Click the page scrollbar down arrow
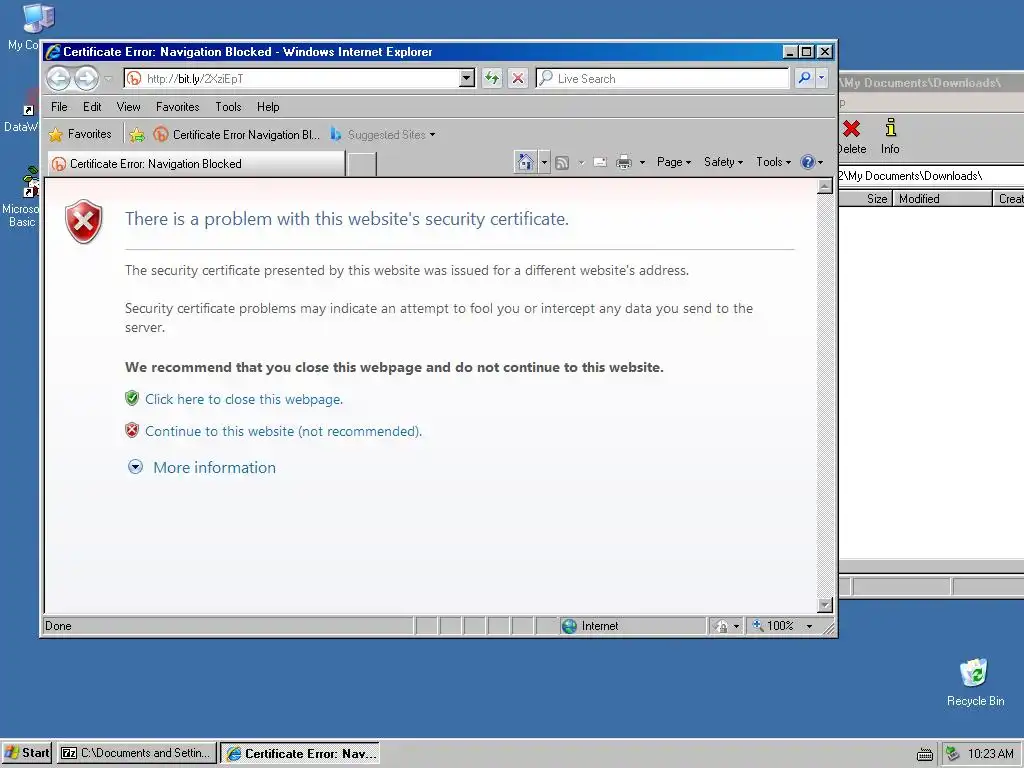 click(x=825, y=605)
